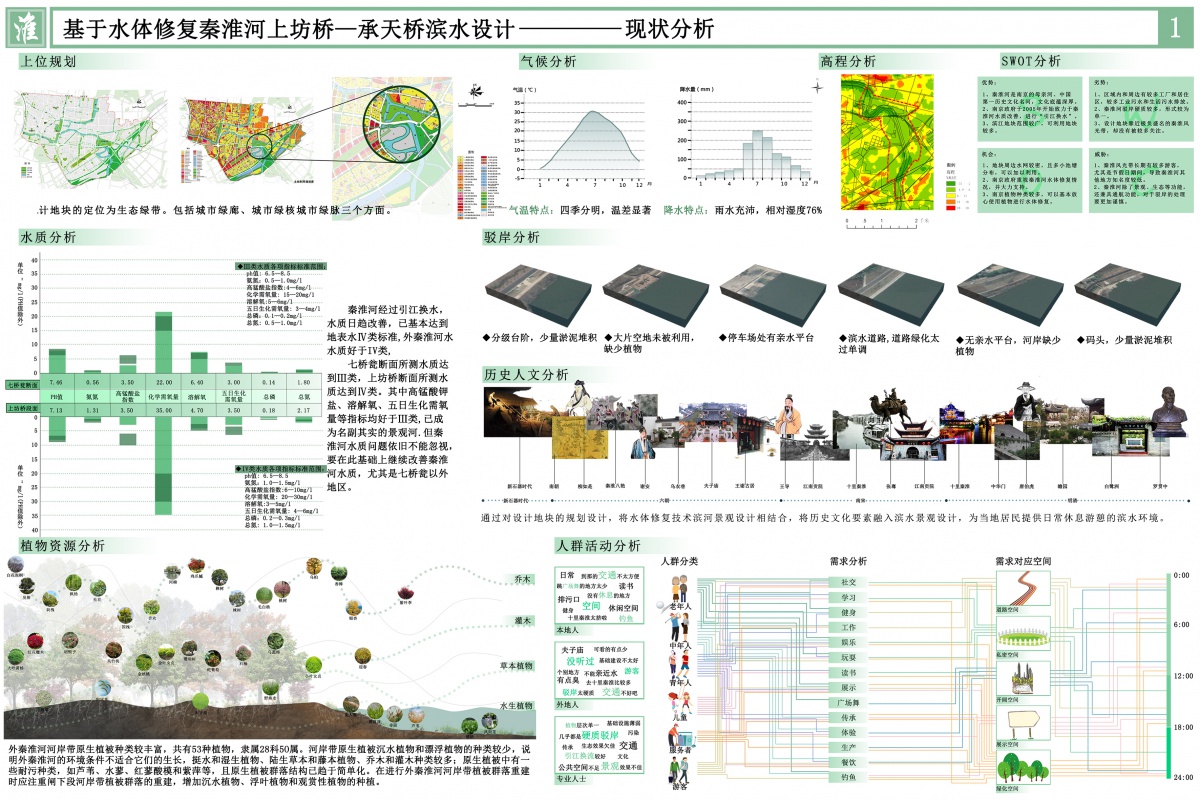Screen dimensions: 1200x800
Task: Select the 餐饮 need label
Action: coord(848,762)
